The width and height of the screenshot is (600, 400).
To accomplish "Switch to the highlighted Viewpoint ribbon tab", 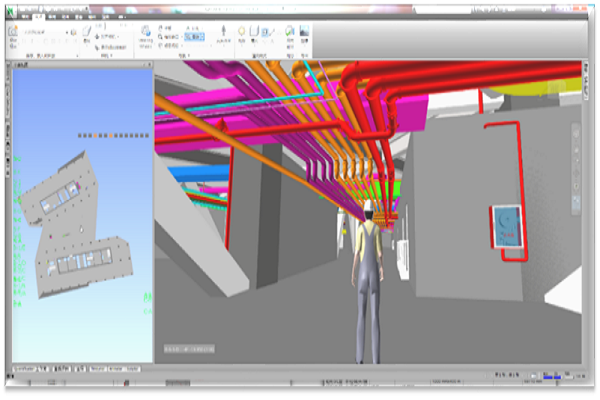I will pos(38,18).
